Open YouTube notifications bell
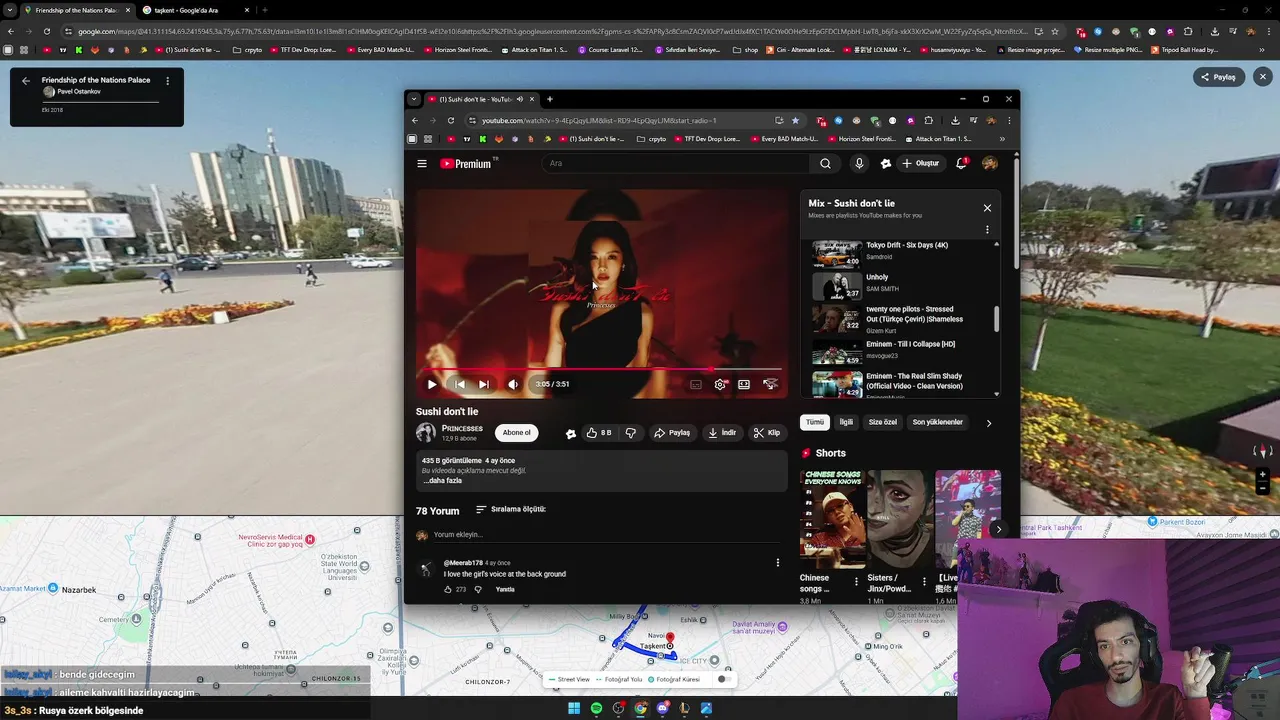This screenshot has width=1280, height=720. click(961, 164)
